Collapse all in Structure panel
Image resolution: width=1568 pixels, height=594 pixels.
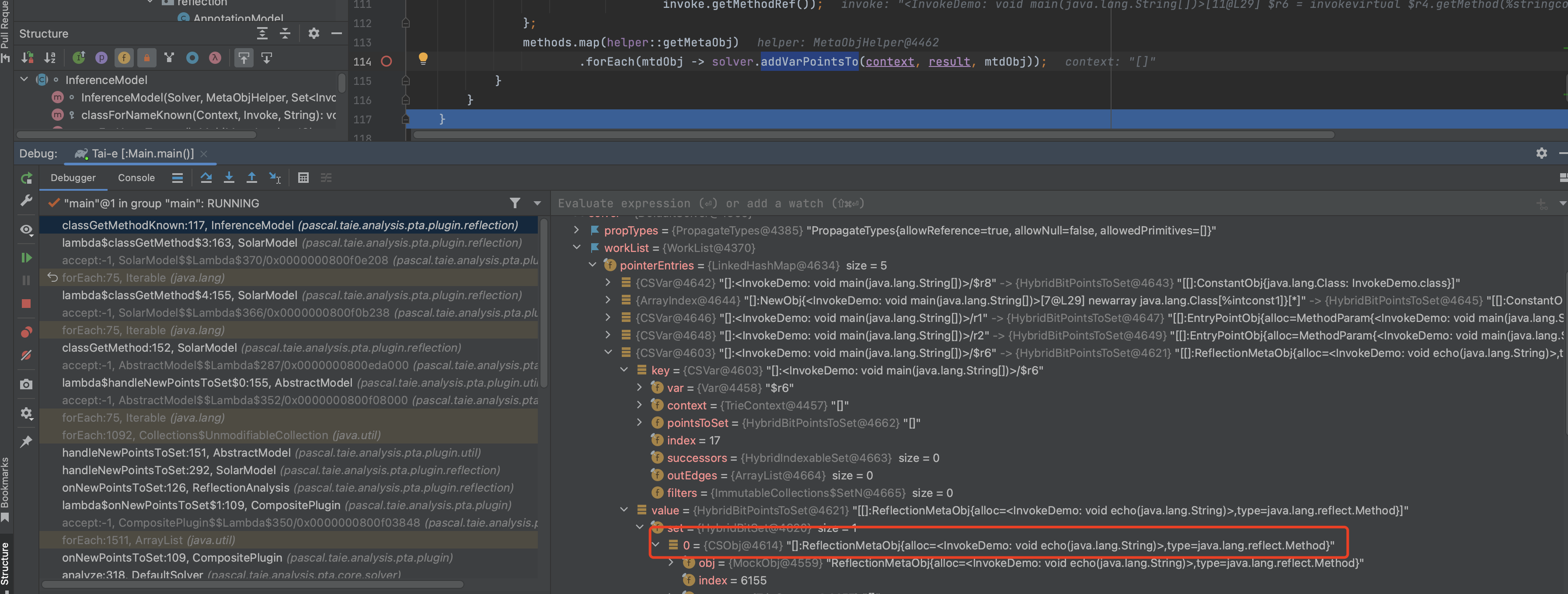click(285, 34)
